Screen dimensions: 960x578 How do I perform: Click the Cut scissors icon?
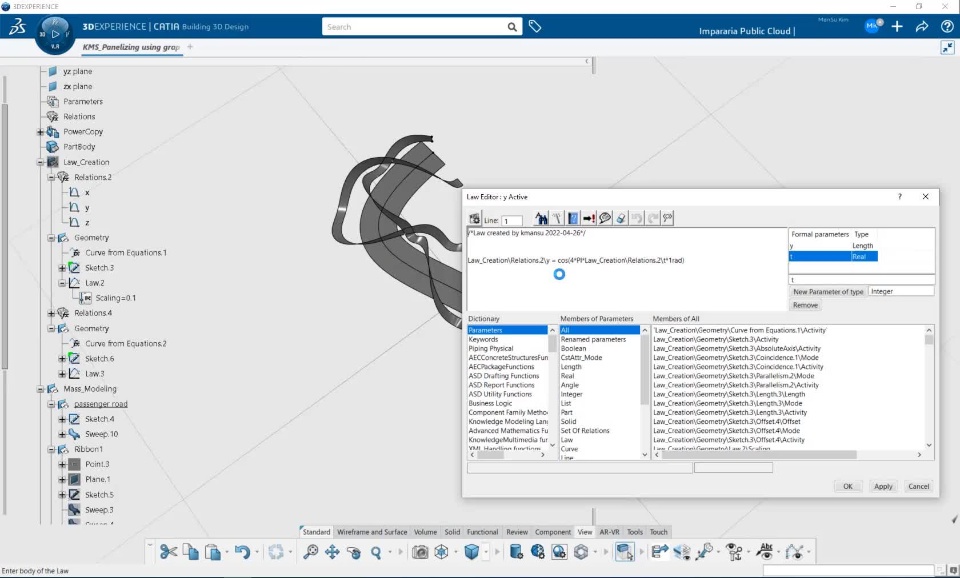pyautogui.click(x=168, y=552)
